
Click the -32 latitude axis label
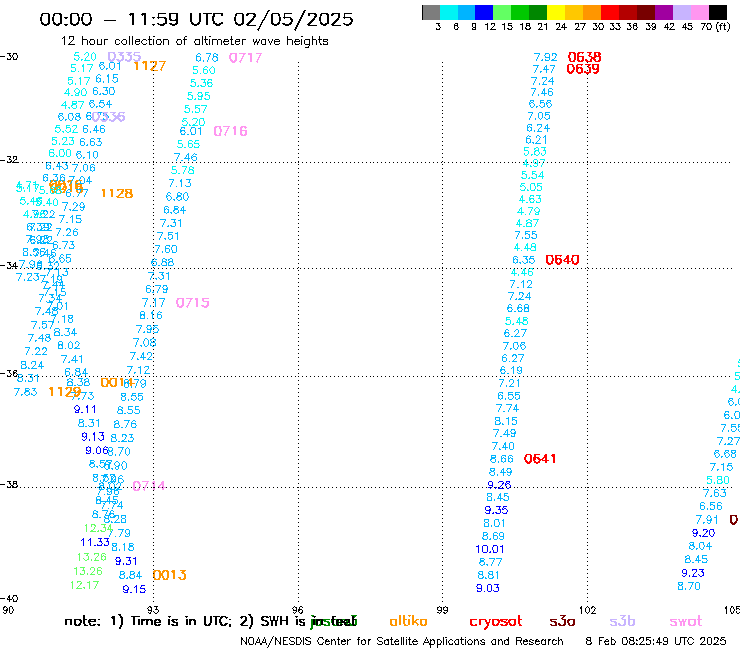coord(9,160)
